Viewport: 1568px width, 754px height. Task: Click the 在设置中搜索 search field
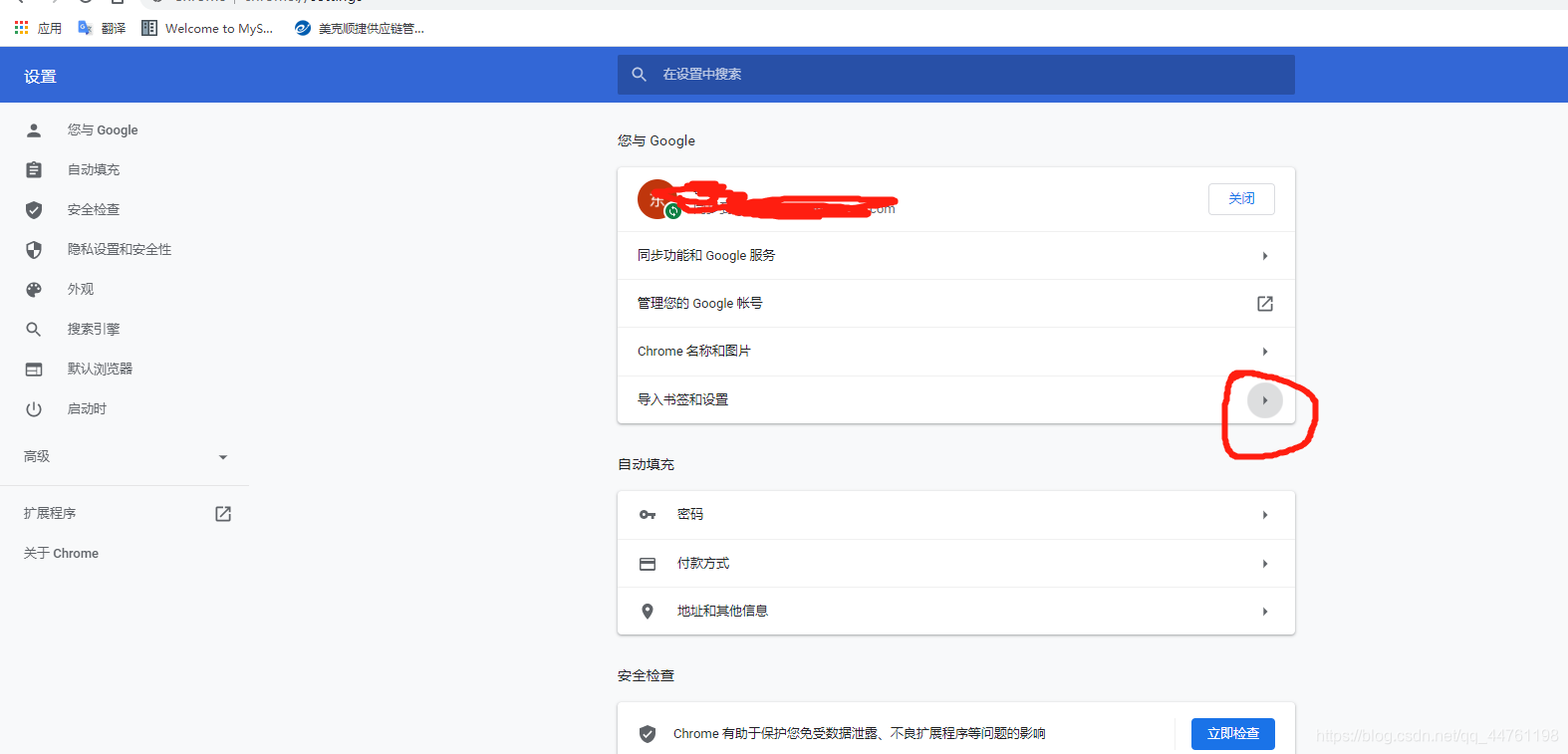pos(956,75)
